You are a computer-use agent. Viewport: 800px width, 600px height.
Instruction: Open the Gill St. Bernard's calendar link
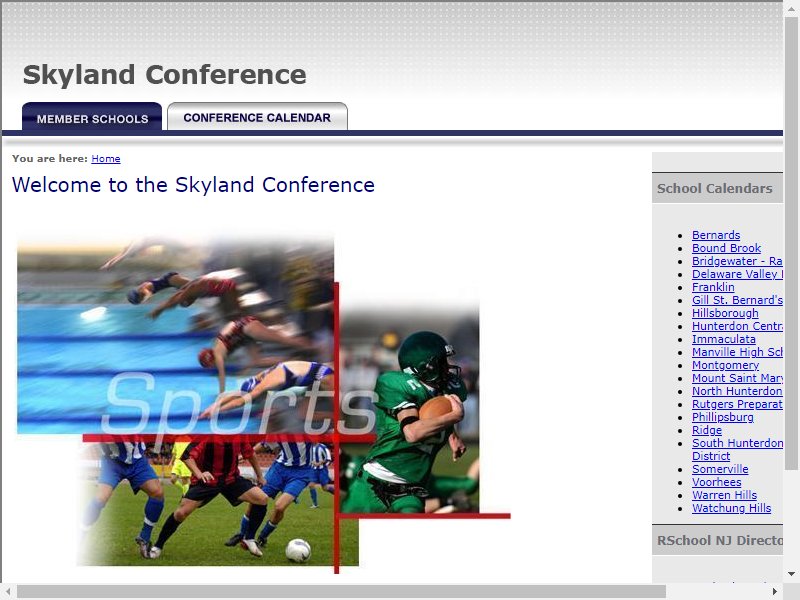[x=737, y=300]
